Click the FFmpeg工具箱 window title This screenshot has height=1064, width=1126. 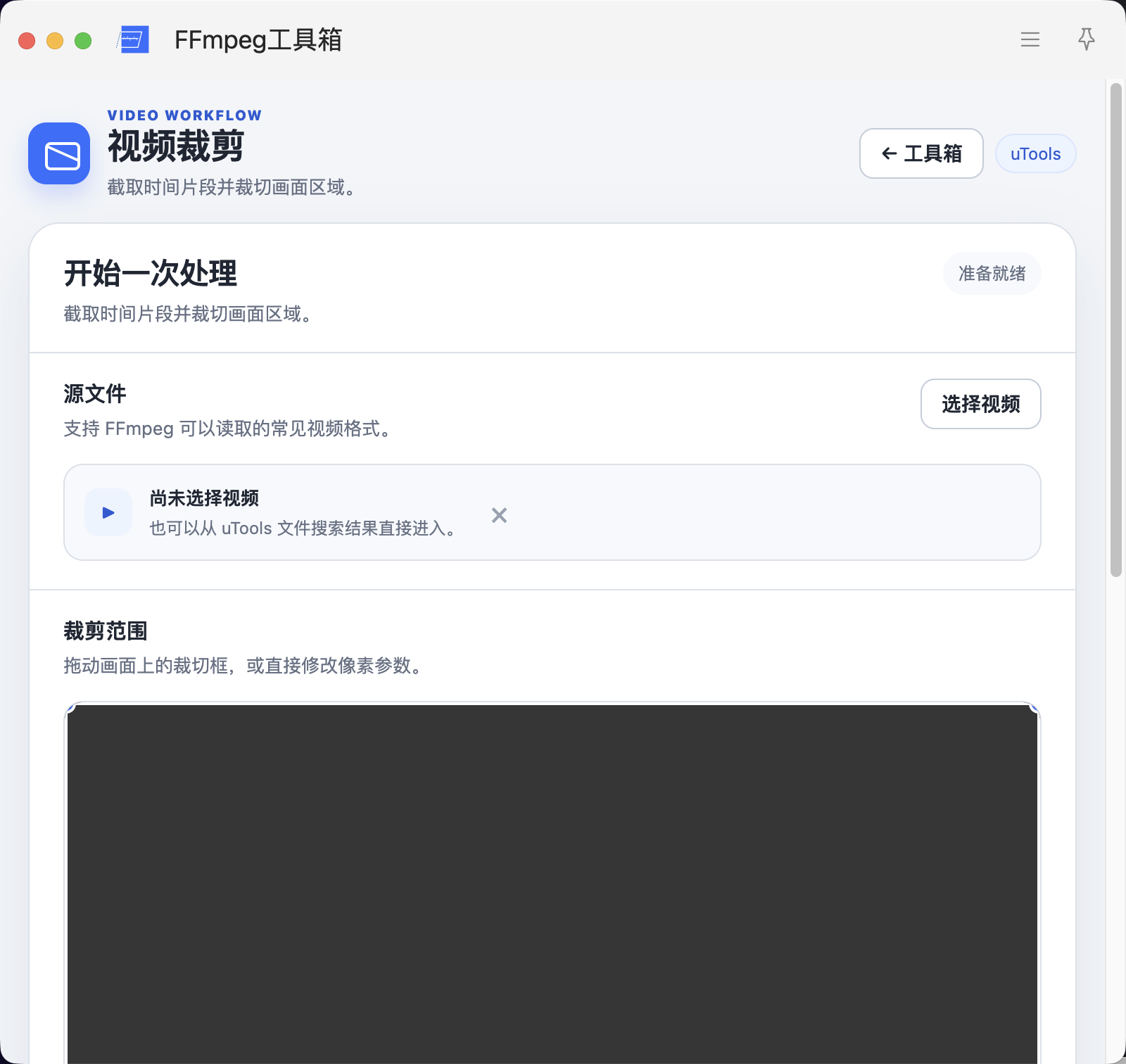pyautogui.click(x=258, y=40)
